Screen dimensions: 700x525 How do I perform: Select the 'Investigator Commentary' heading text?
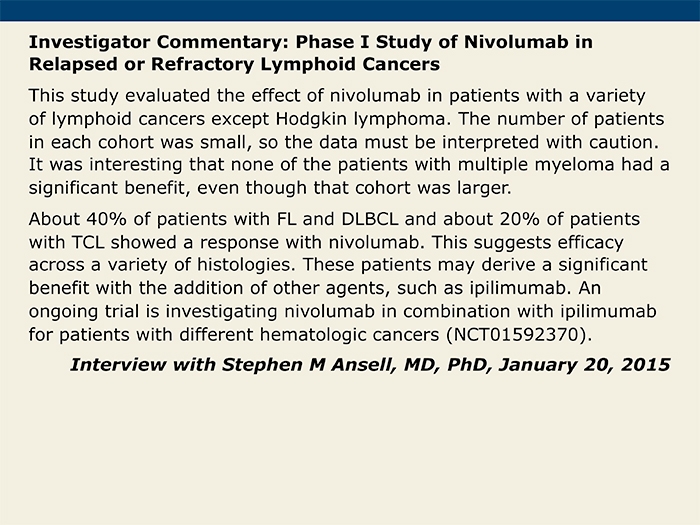point(158,42)
